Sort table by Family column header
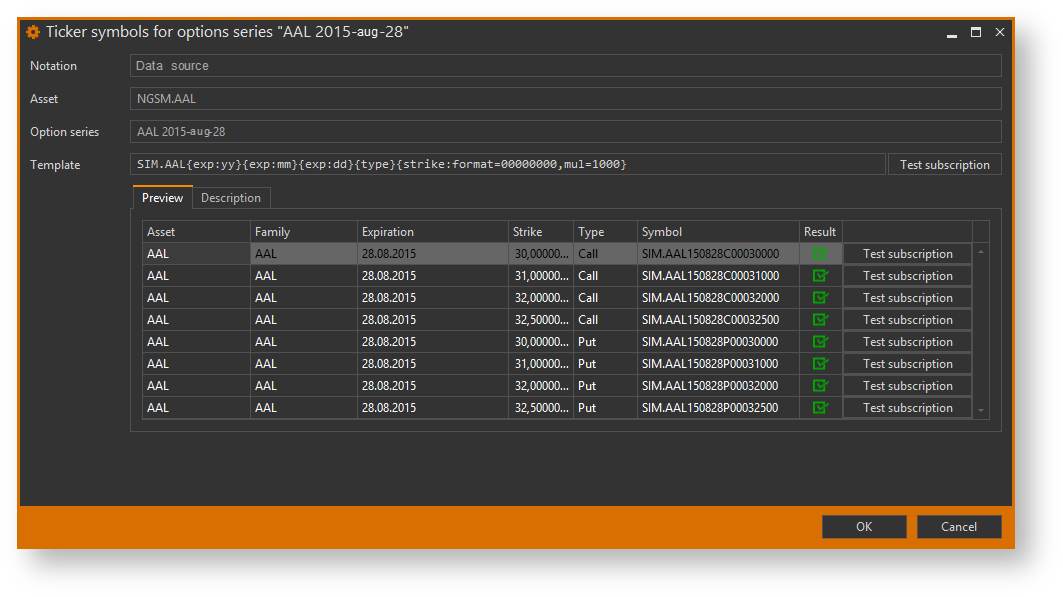Viewport: 1063px width, 597px height. click(304, 232)
